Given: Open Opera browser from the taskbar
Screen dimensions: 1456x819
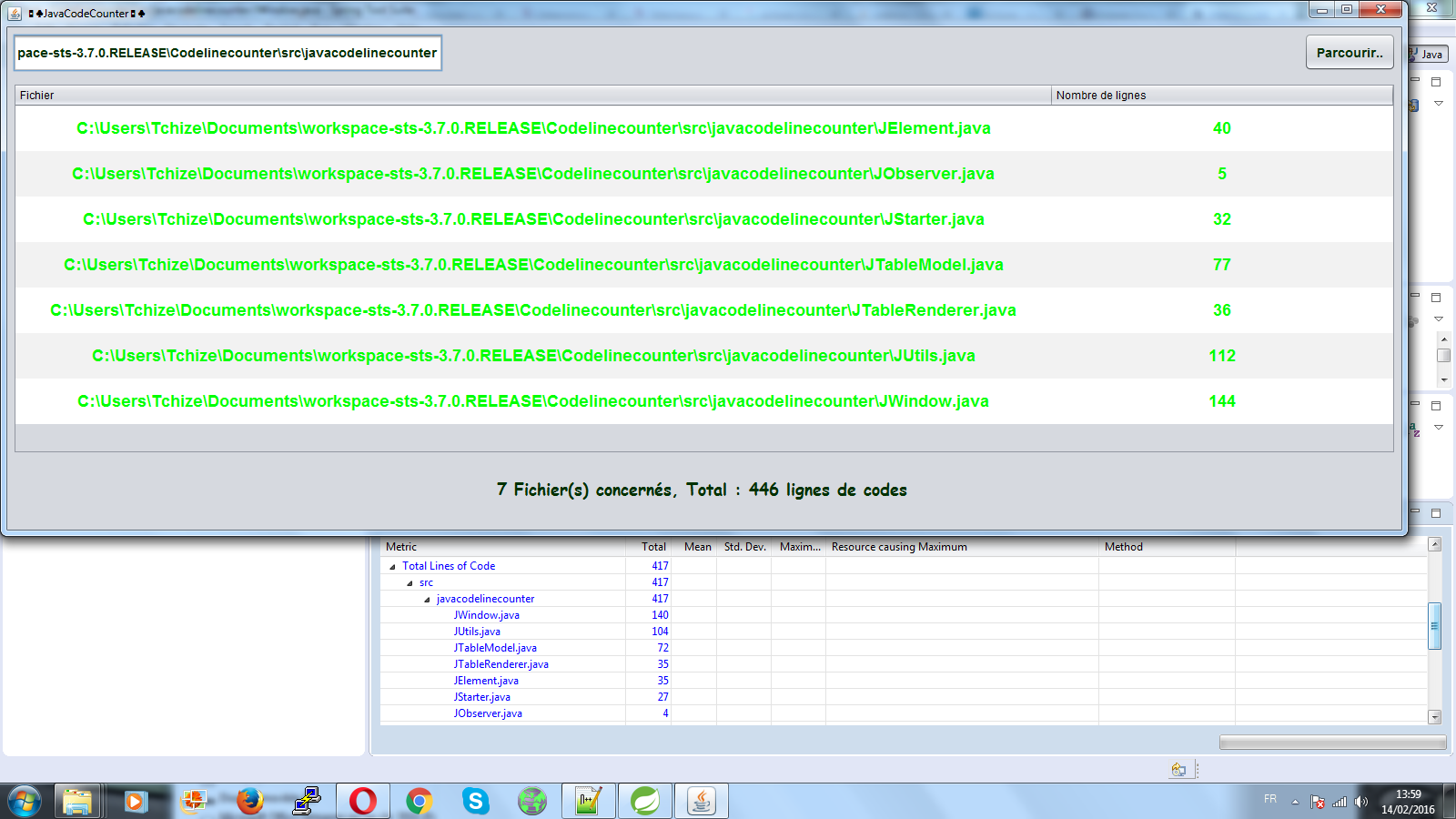Looking at the screenshot, I should coord(362,801).
